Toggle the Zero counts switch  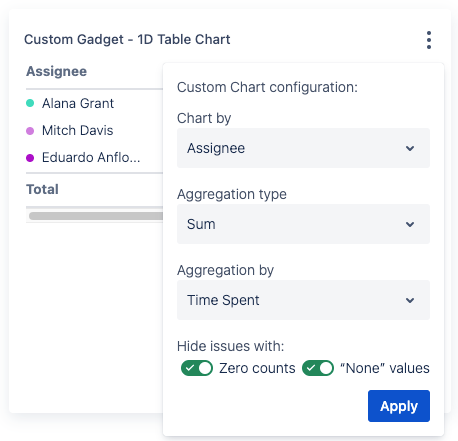197,368
